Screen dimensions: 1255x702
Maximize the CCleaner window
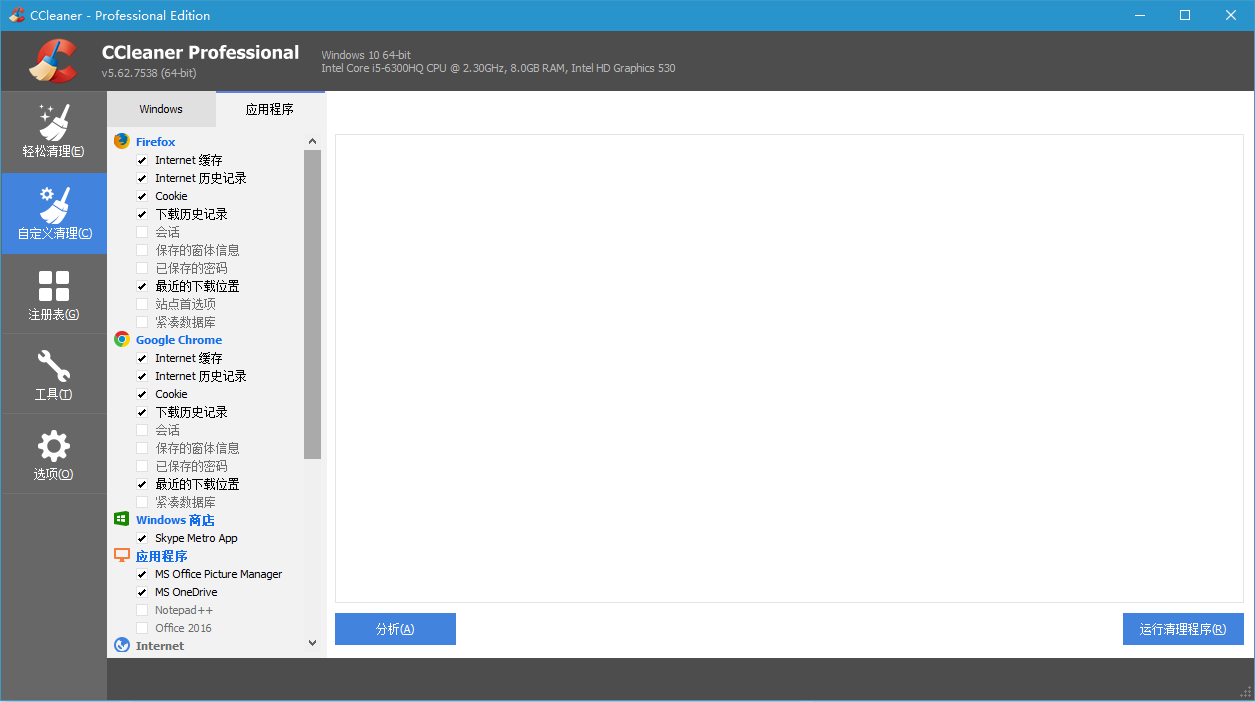point(1185,15)
